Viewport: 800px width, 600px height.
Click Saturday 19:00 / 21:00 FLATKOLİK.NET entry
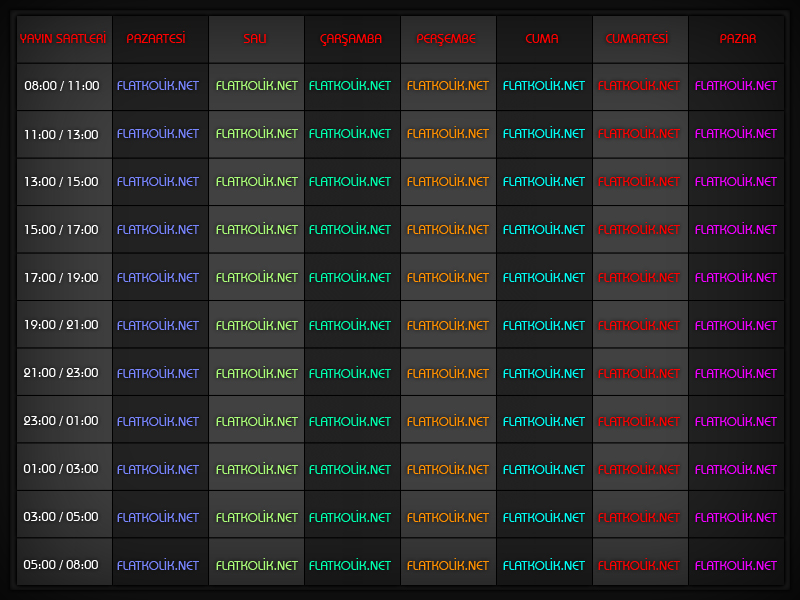tap(639, 325)
